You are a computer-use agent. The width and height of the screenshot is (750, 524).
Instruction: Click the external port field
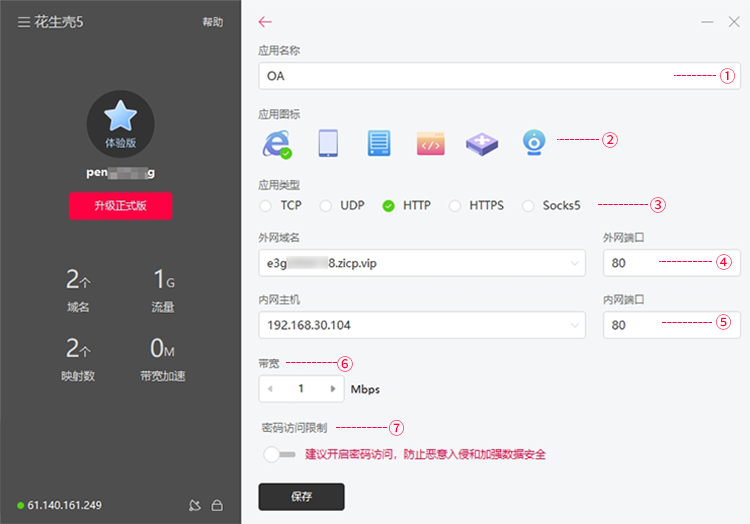coord(672,263)
